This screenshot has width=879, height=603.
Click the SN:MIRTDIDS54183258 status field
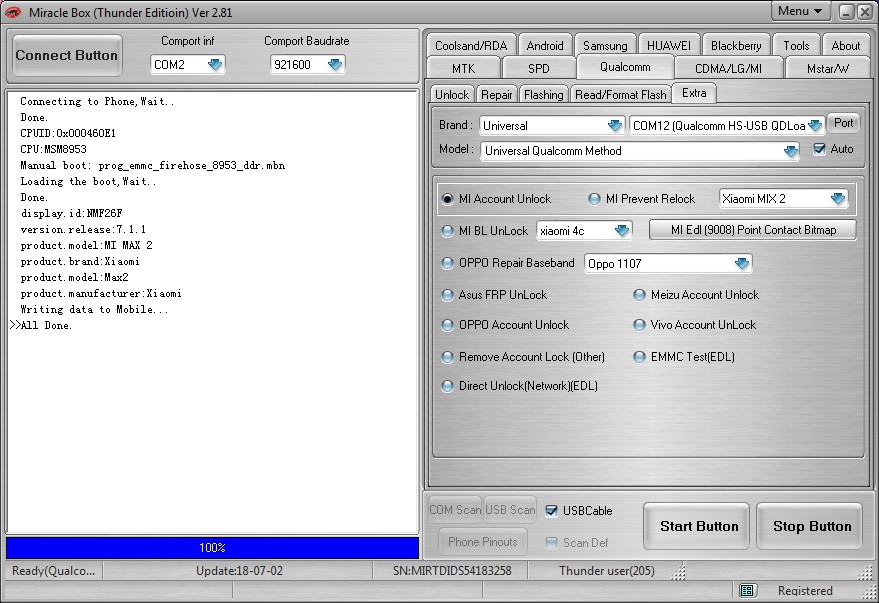point(452,570)
